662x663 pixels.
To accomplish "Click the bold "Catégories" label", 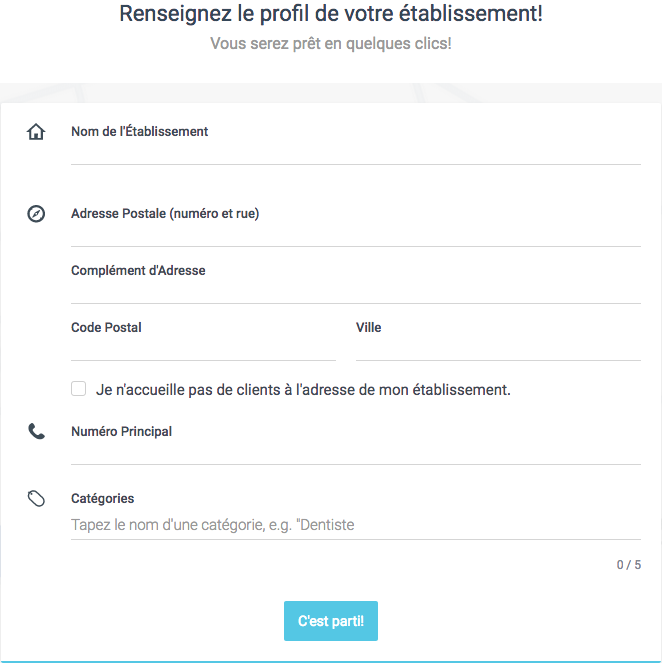I will (x=102, y=498).
